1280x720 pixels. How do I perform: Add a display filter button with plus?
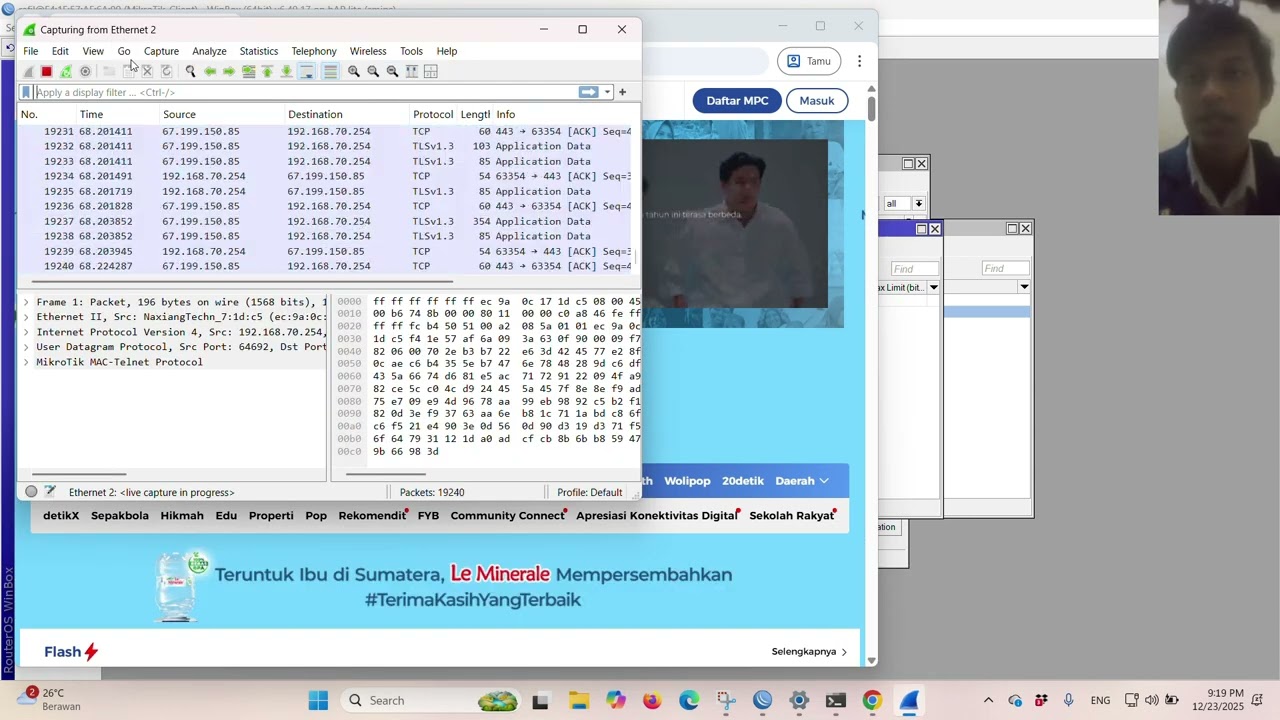(622, 92)
